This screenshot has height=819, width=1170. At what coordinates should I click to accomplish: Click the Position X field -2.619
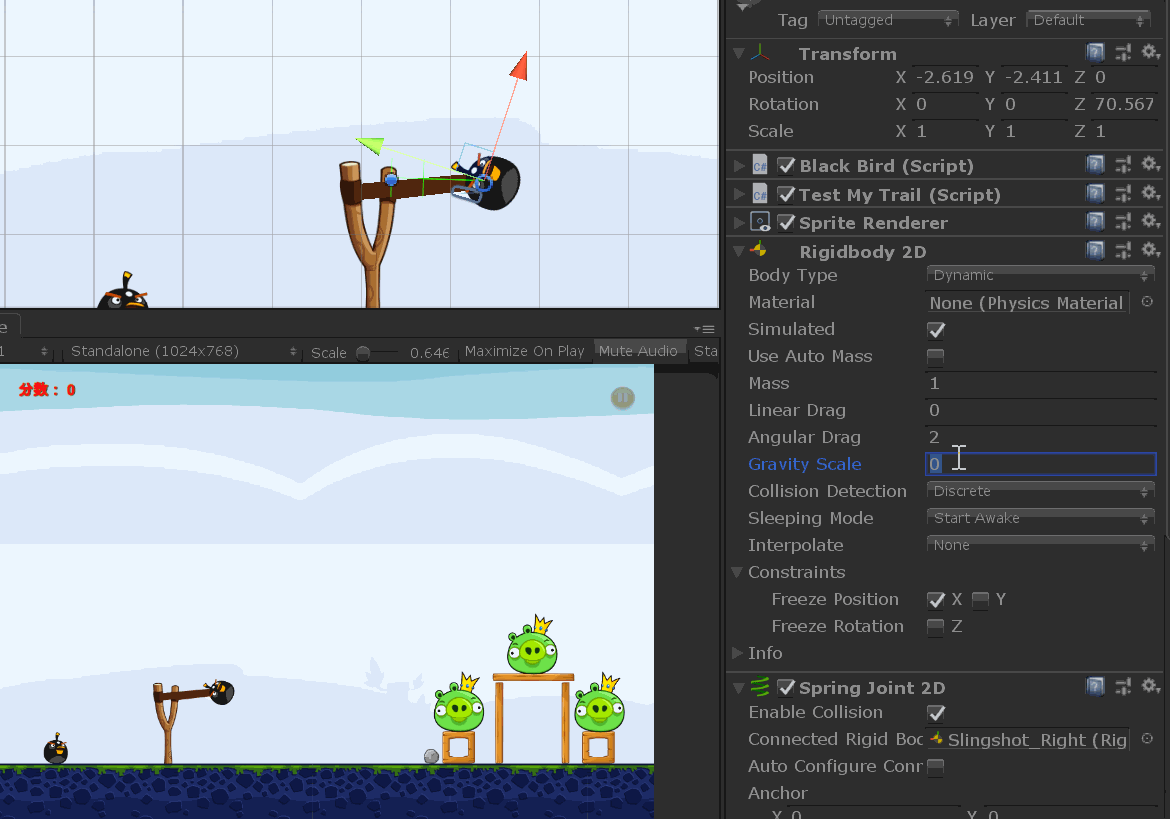click(x=944, y=78)
